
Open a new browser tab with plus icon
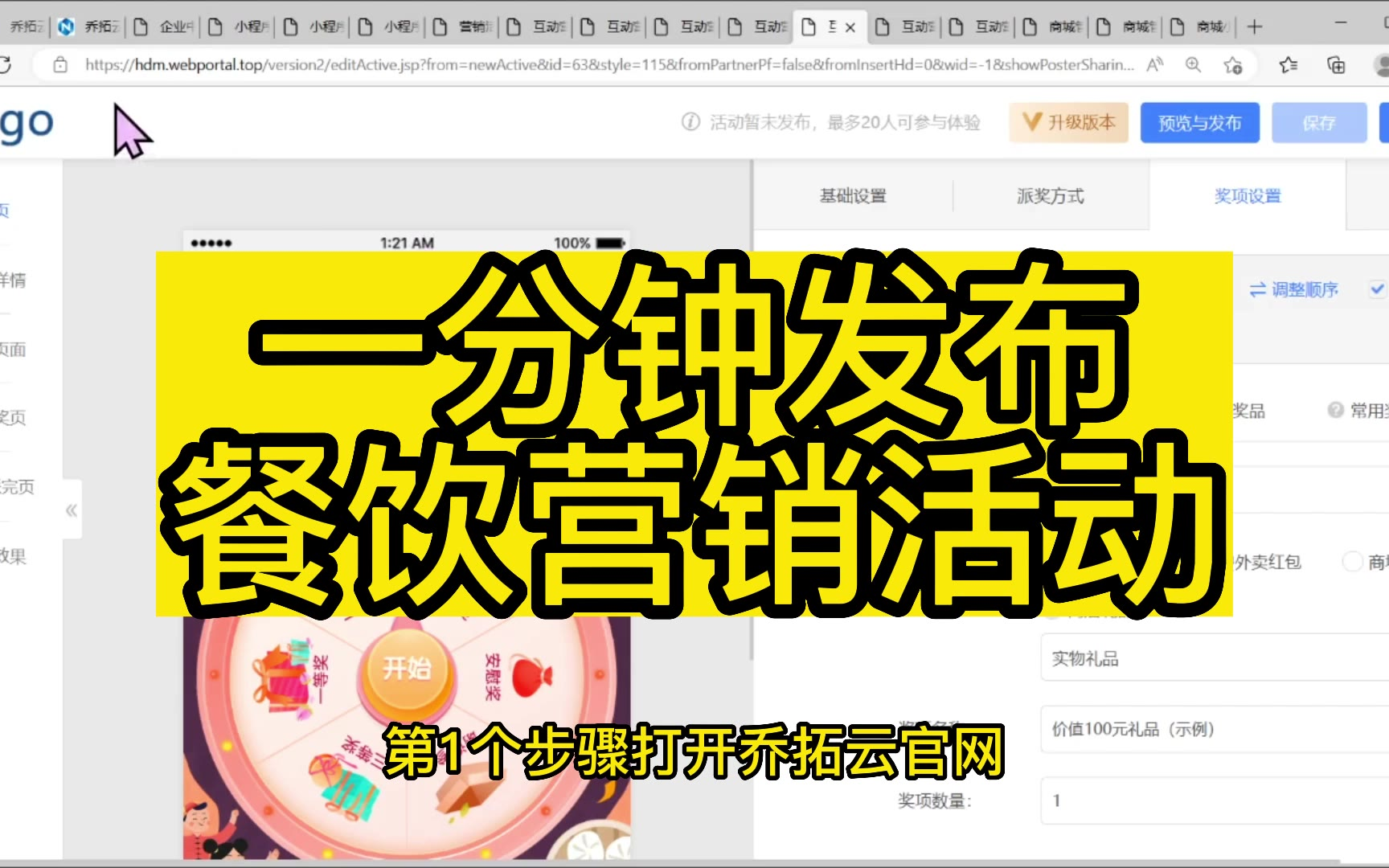[x=1254, y=27]
